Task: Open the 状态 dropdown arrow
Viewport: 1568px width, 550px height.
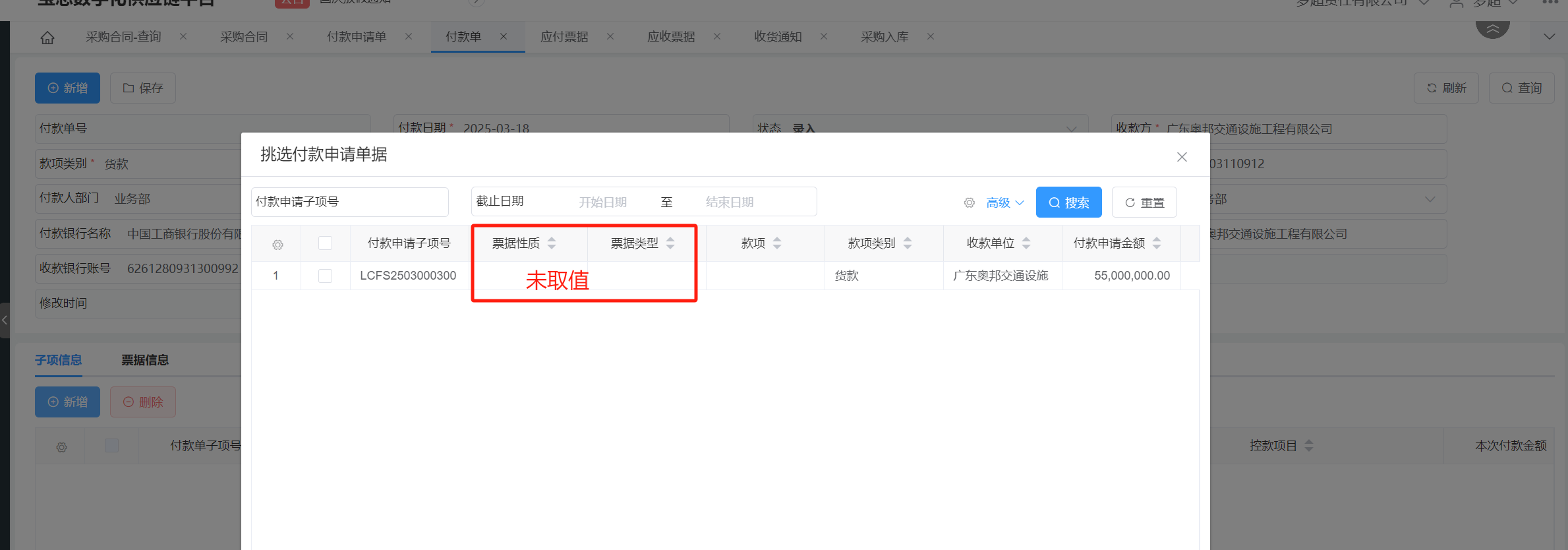Action: click(x=1072, y=129)
